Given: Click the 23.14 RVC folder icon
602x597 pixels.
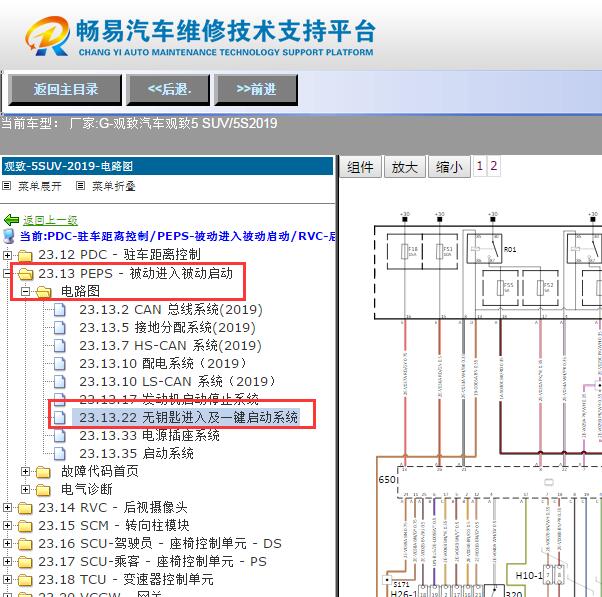Looking at the screenshot, I should (25, 508).
